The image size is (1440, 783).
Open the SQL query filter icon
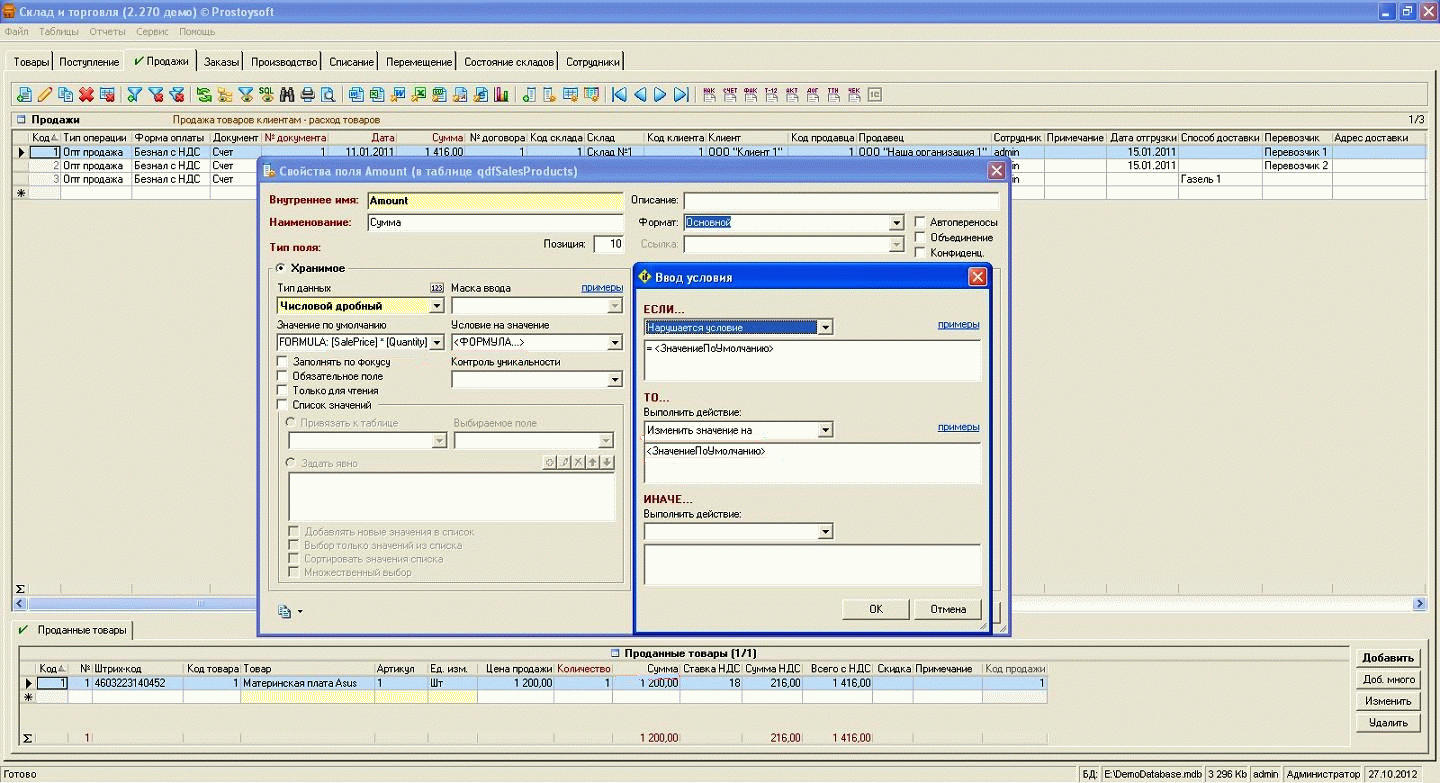pos(267,94)
